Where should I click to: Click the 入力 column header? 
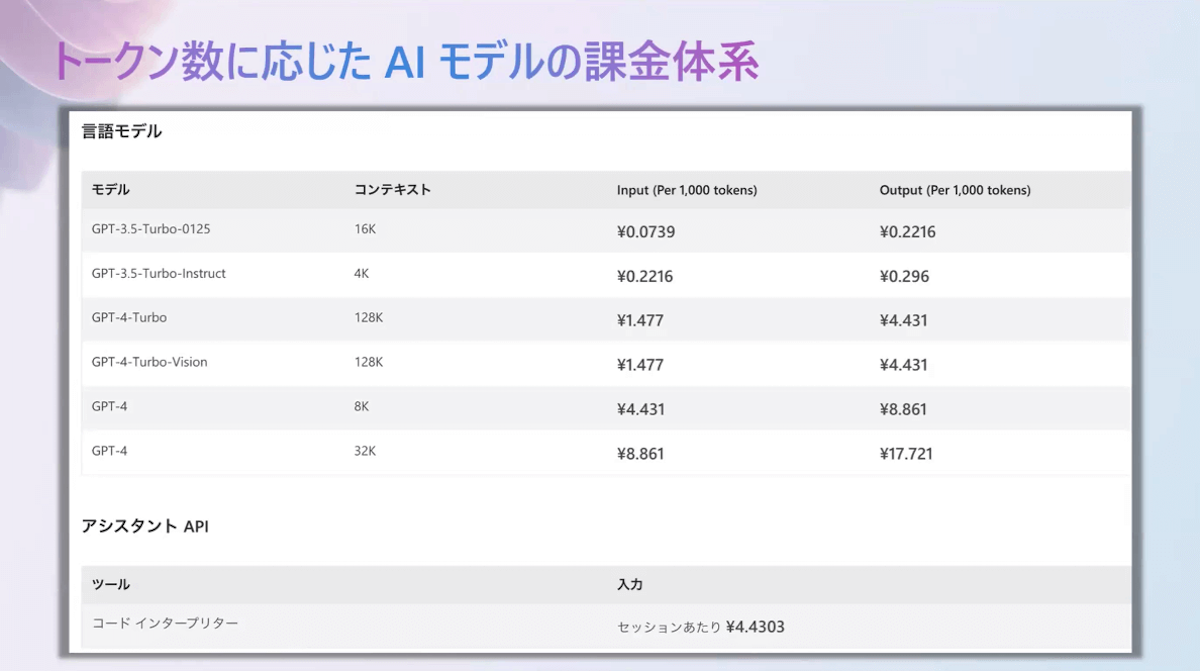point(630,584)
